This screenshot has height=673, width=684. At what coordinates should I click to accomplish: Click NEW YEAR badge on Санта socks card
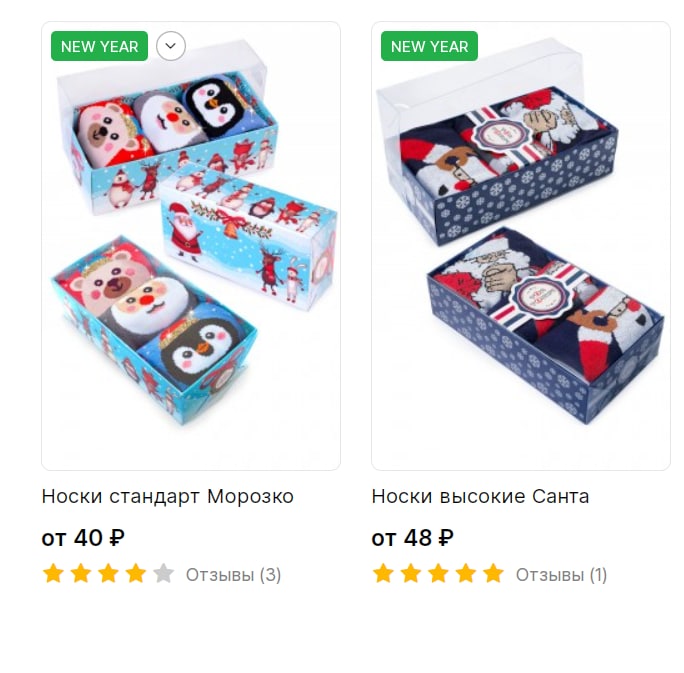coord(429,46)
